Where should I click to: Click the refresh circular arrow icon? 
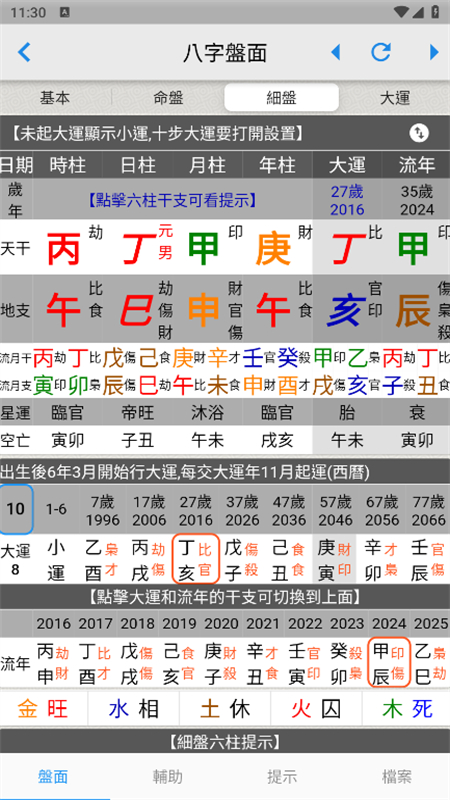click(381, 52)
